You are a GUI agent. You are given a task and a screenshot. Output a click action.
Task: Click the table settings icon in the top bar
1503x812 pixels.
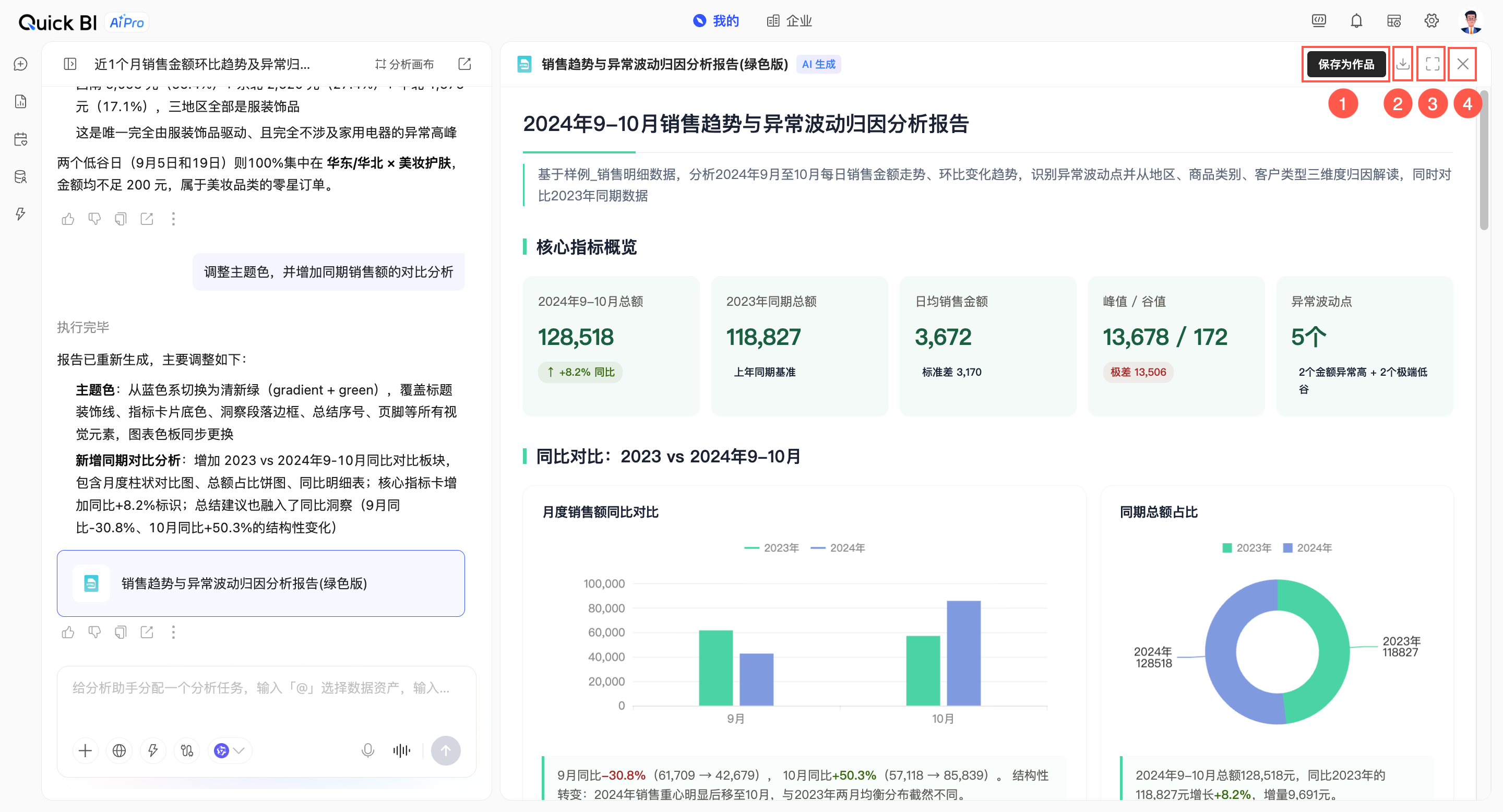point(1394,21)
